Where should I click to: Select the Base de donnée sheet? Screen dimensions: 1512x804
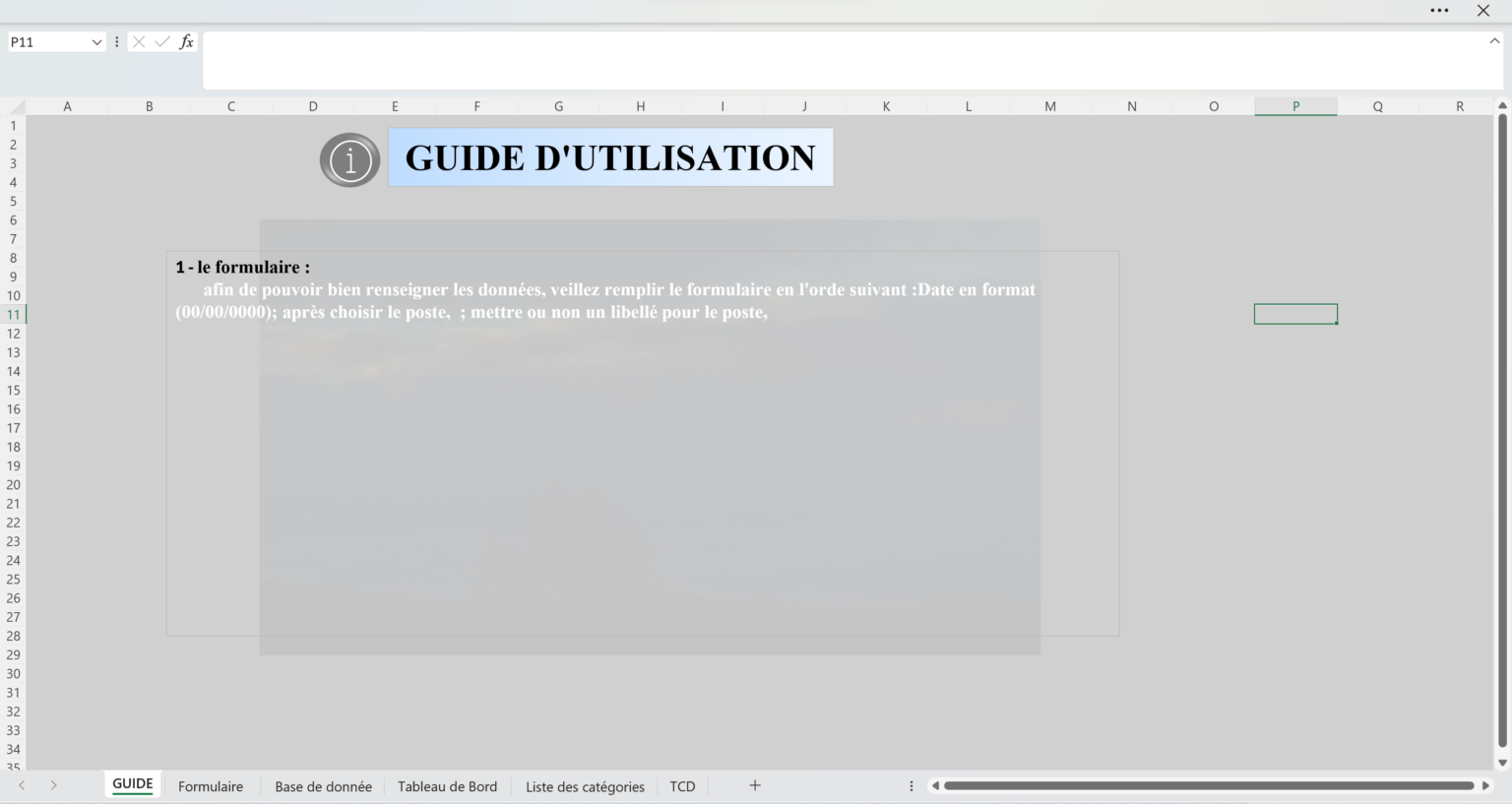click(323, 786)
